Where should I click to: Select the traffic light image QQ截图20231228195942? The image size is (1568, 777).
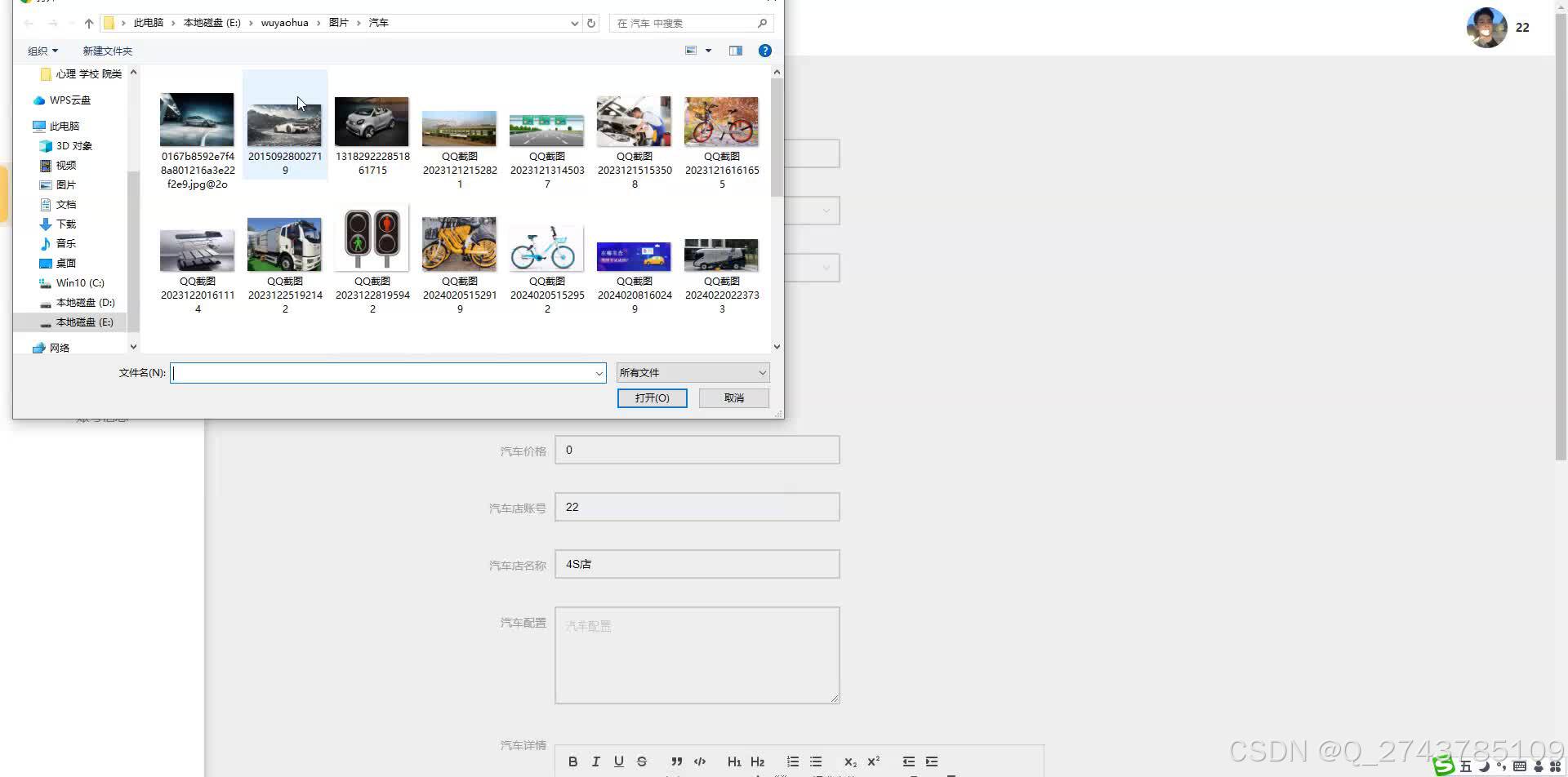(372, 260)
